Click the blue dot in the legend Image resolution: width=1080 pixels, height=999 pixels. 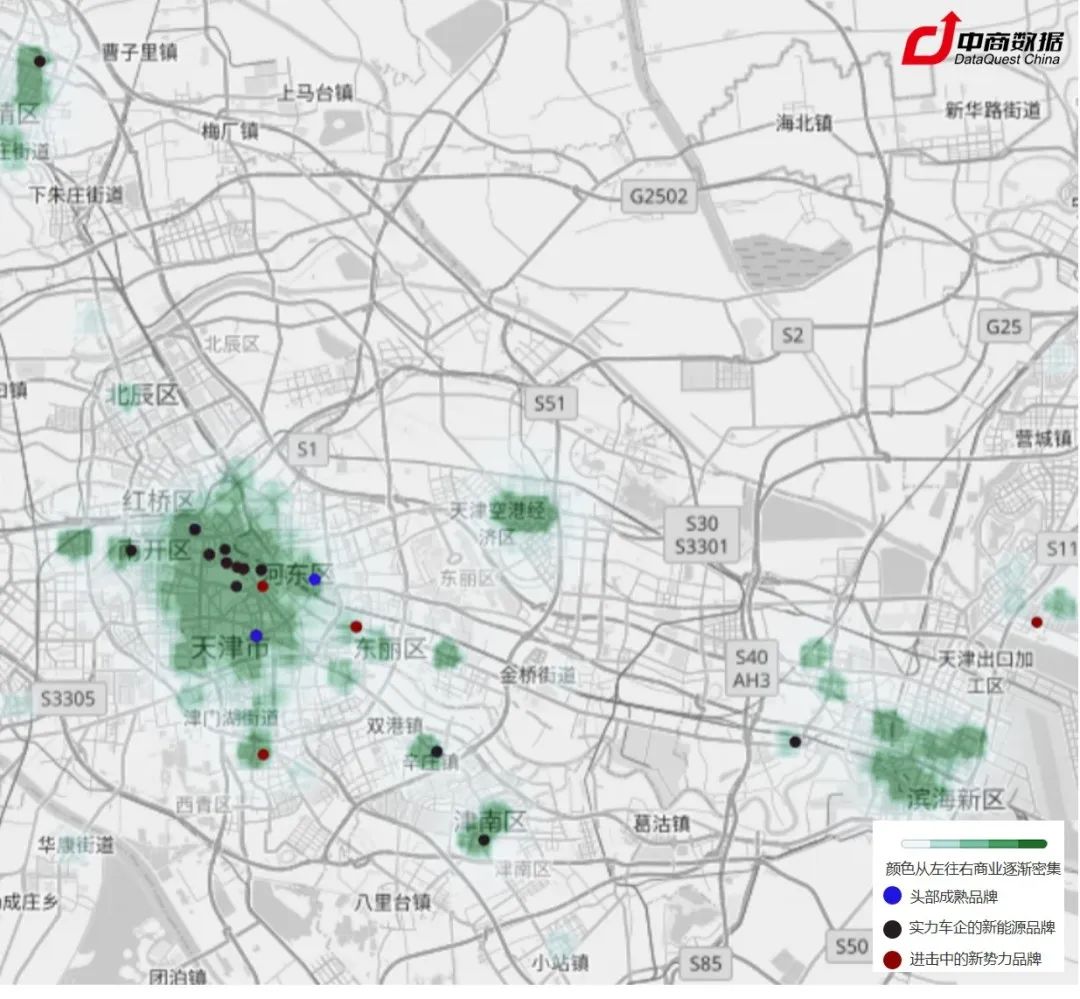coord(893,896)
